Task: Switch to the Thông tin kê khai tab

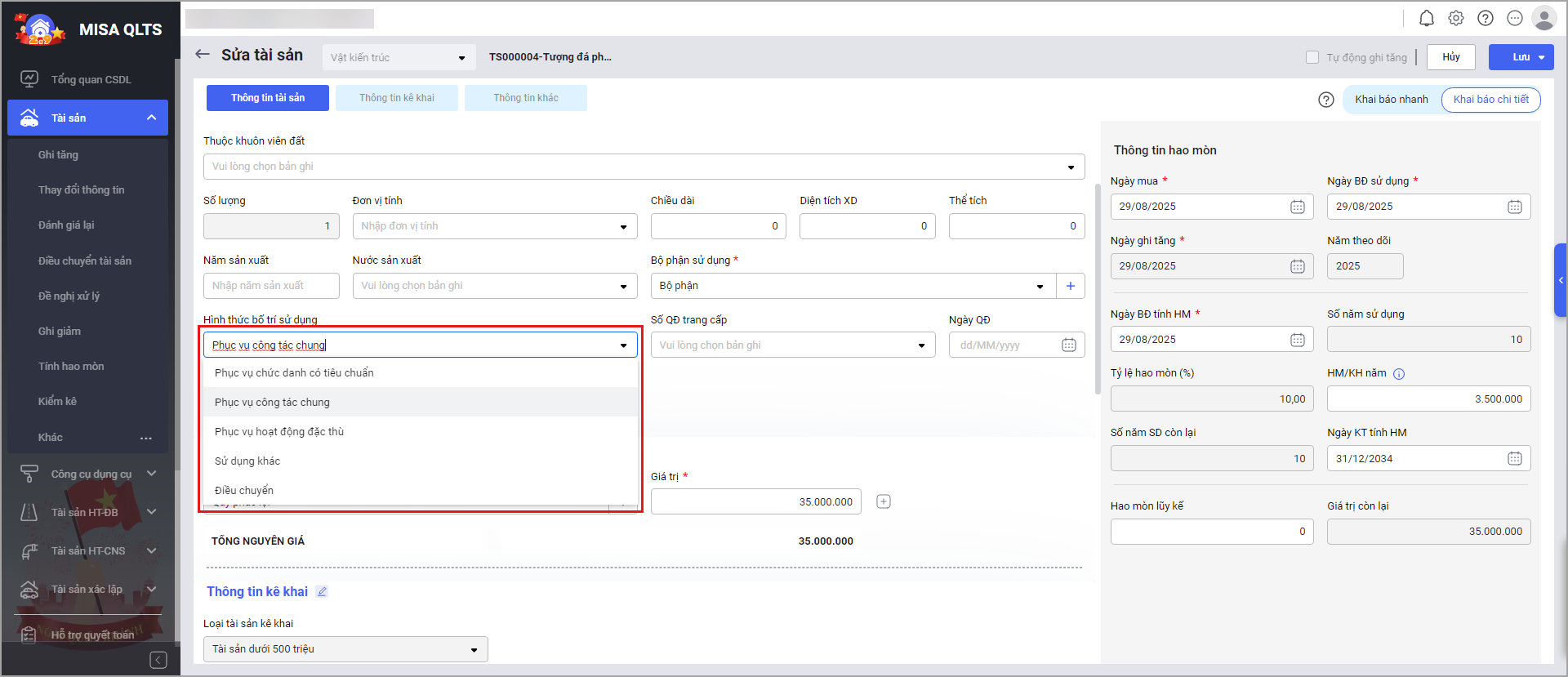Action: click(397, 98)
